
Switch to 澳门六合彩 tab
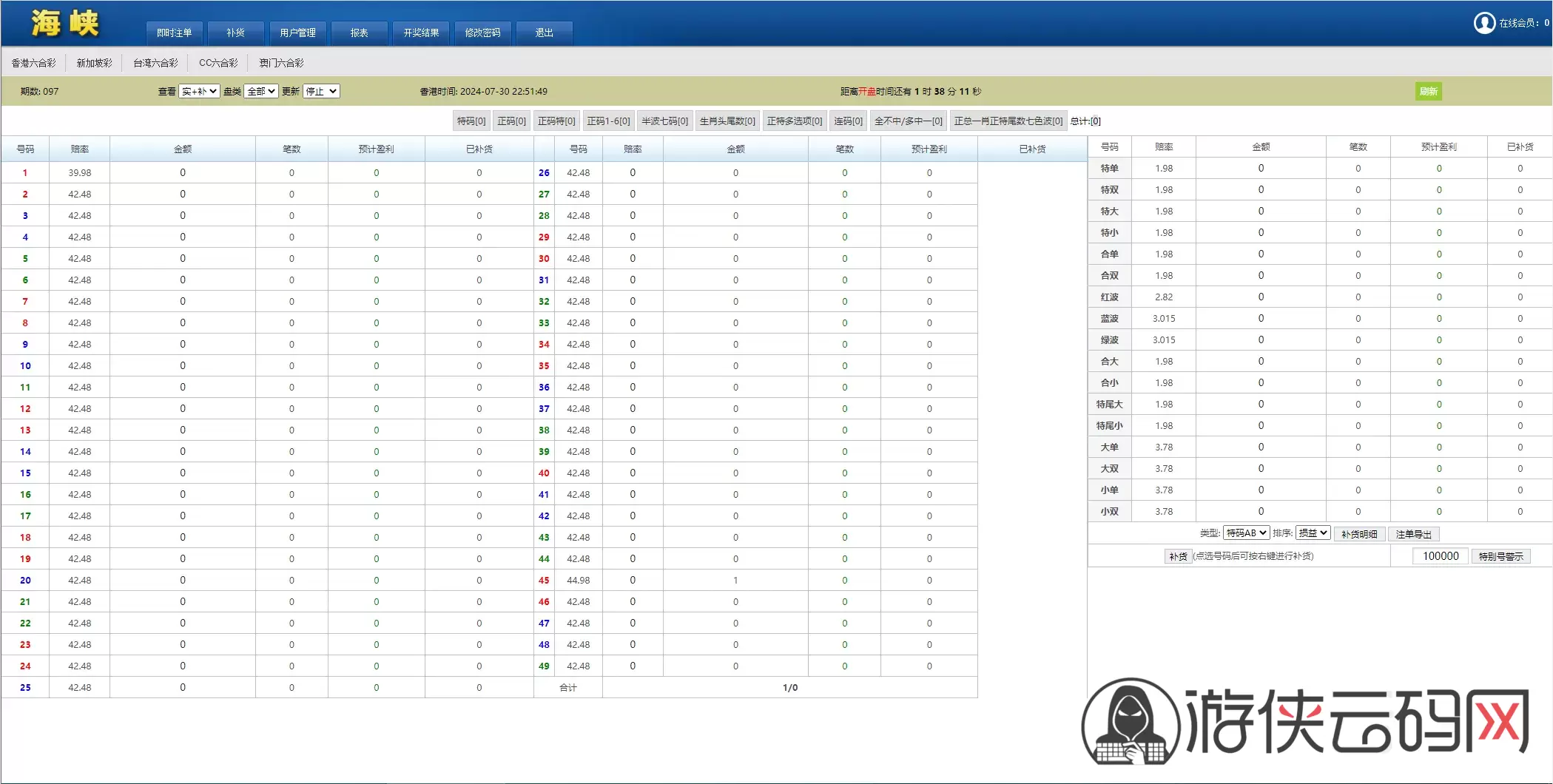pos(281,63)
